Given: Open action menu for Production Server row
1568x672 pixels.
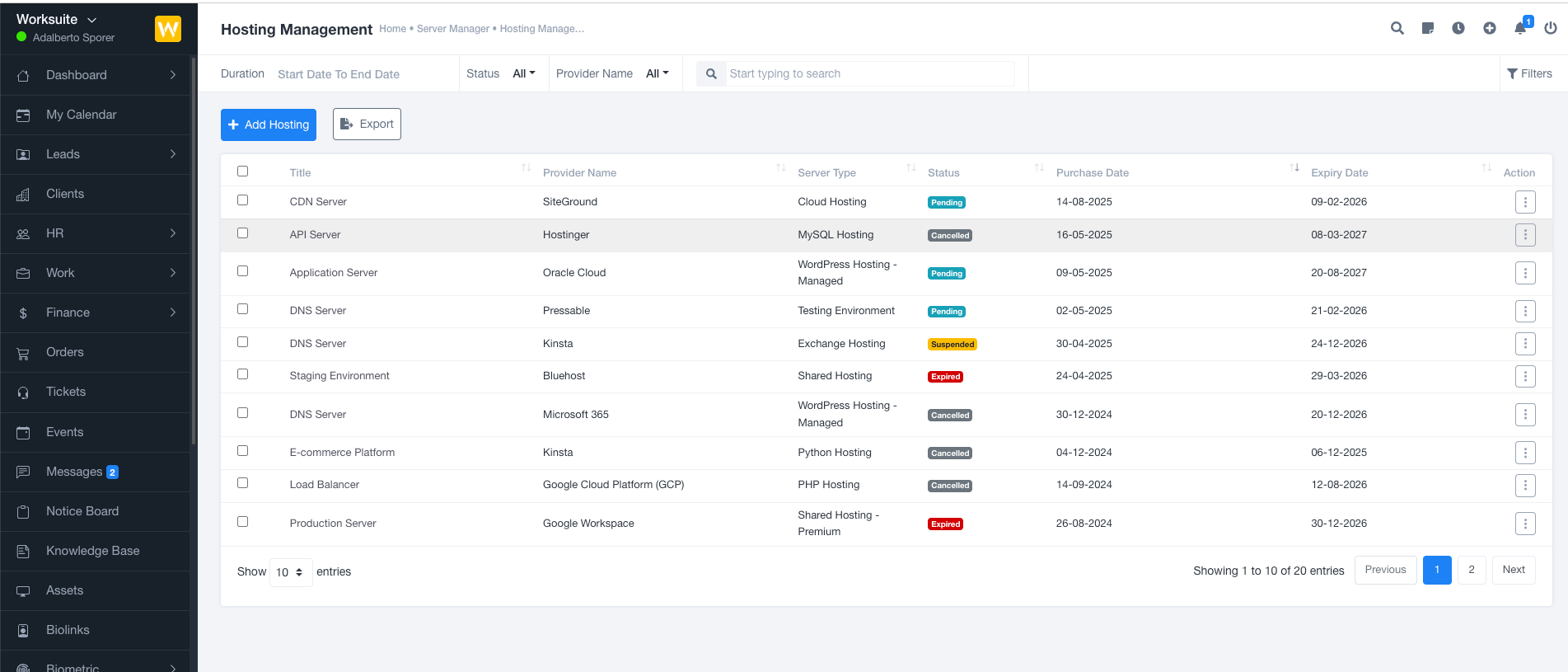Looking at the screenshot, I should tap(1525, 524).
